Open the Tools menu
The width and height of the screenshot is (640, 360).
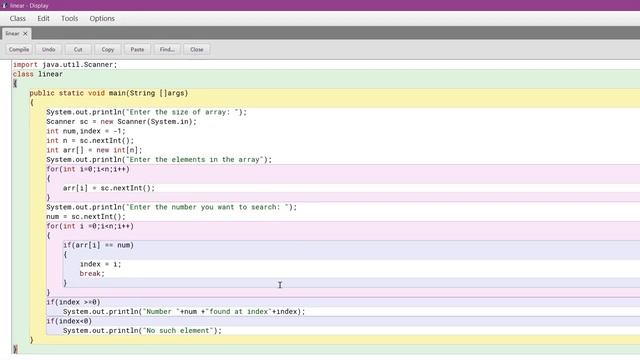[x=69, y=18]
